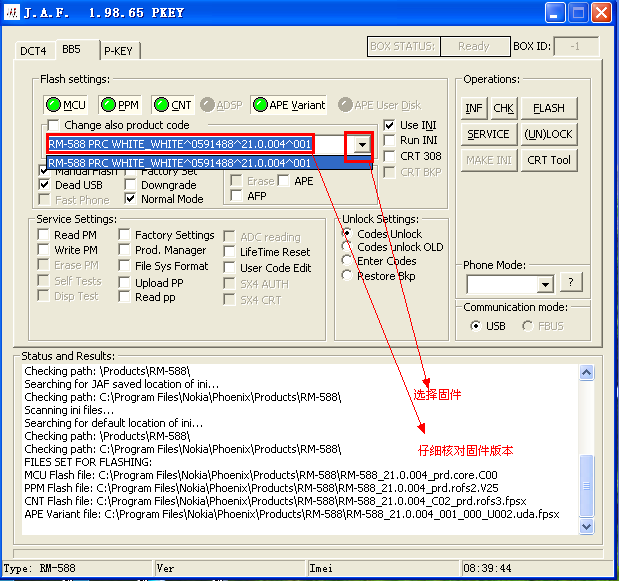
Task: Check the User Code Edit option
Action: (229, 268)
